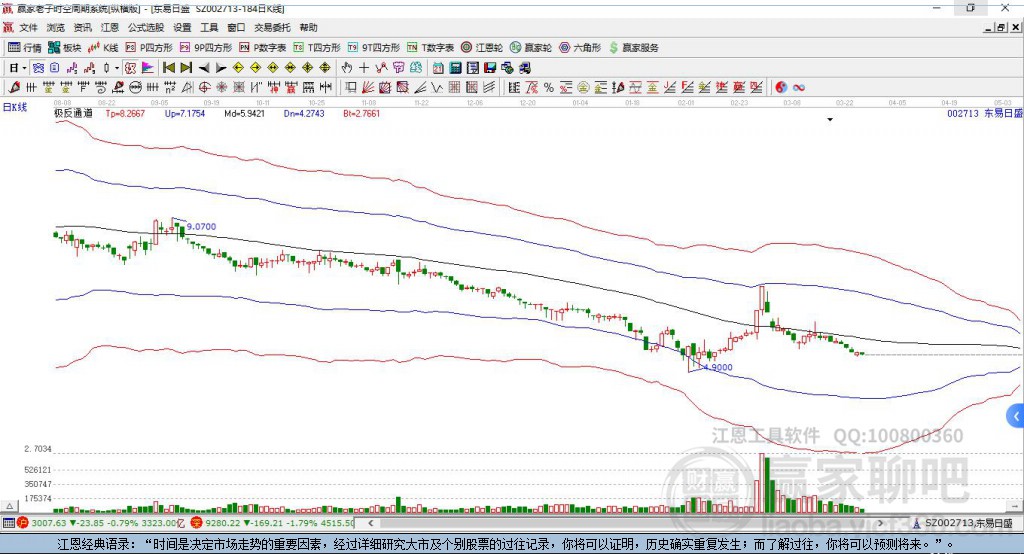
Task: Click the Tp=8.2667 indicator value
Action: 125,114
